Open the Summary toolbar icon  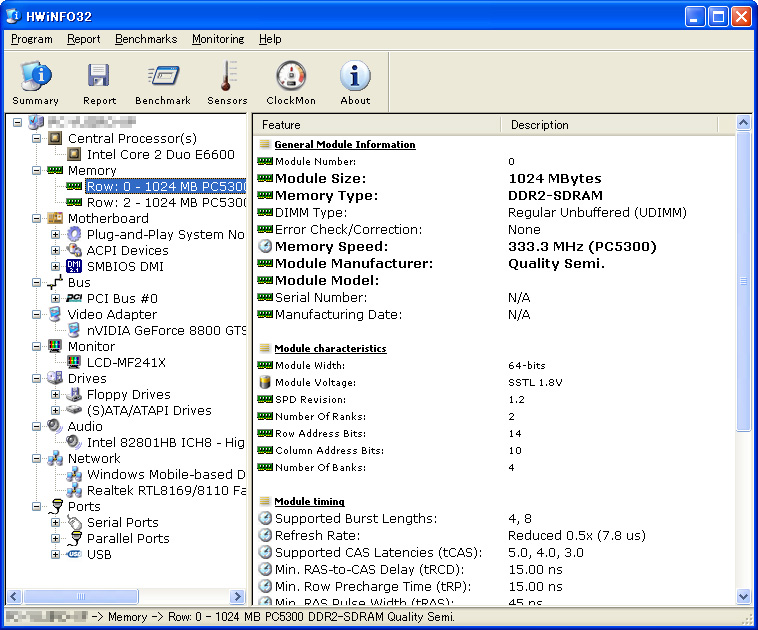(35, 82)
